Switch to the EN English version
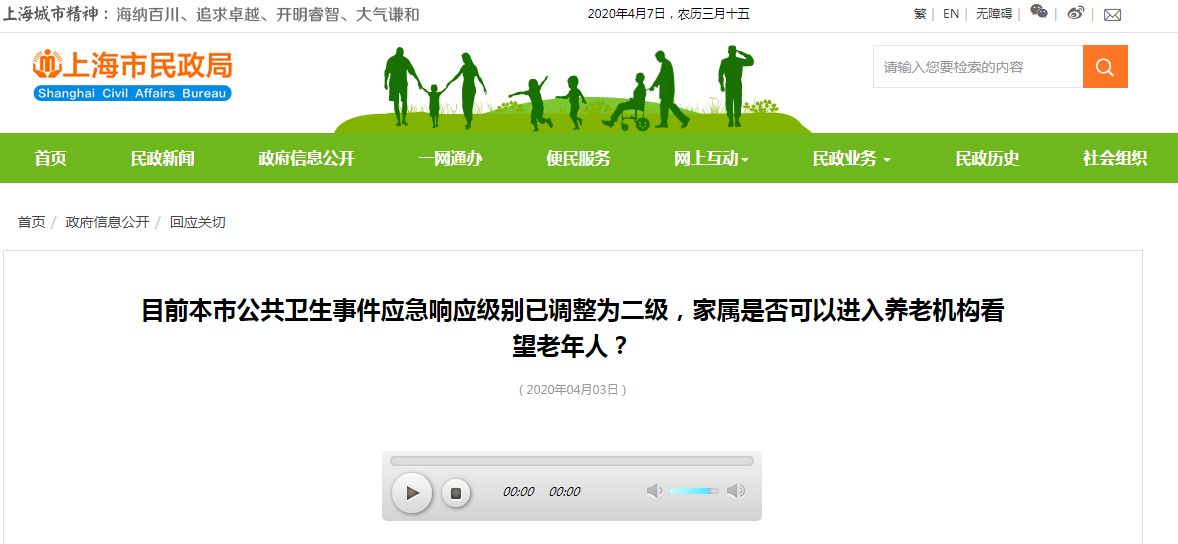1178x544 pixels. 950,14
